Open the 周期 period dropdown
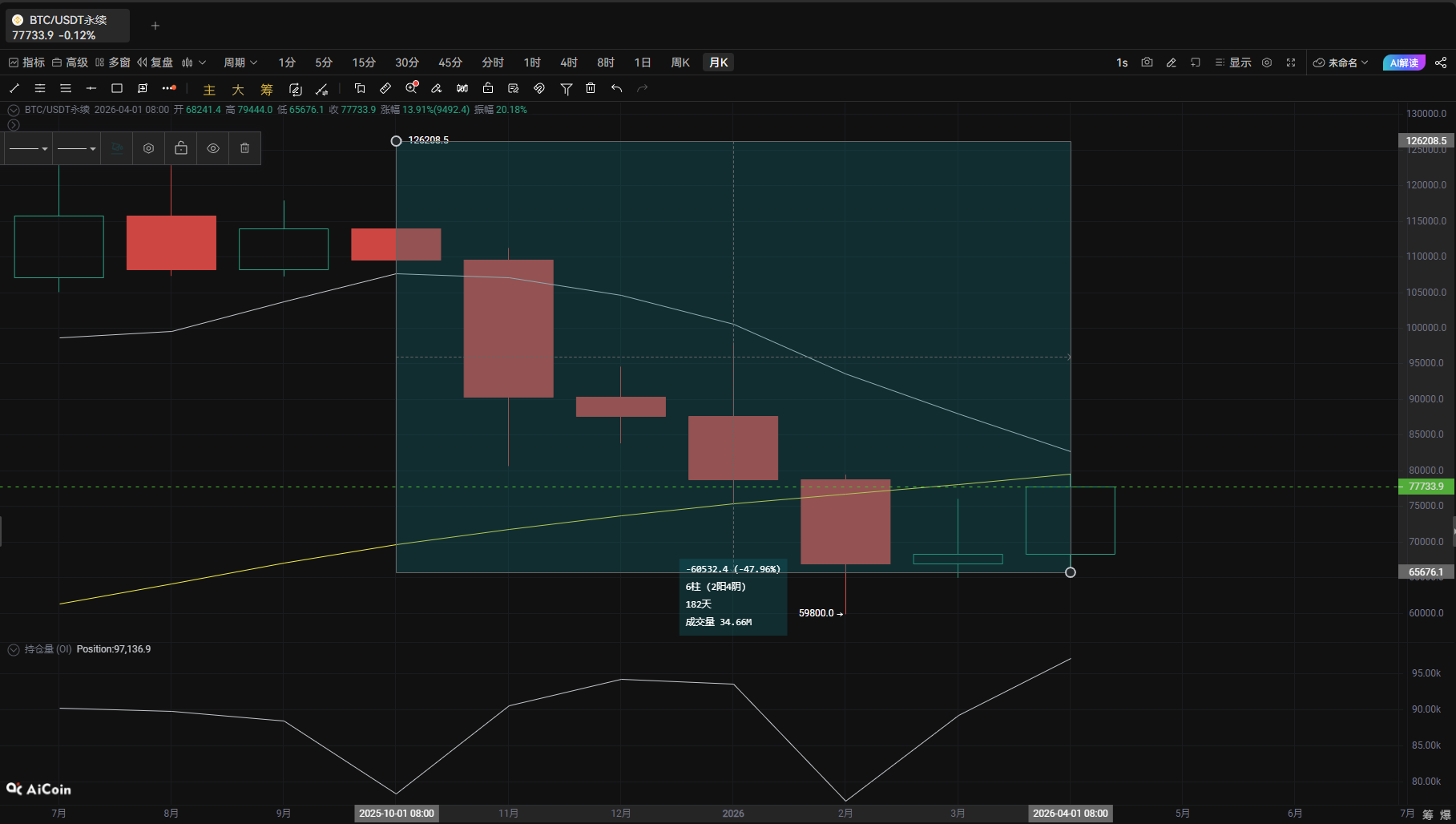Screen dimensions: 1456x824 pyautogui.click(x=240, y=63)
